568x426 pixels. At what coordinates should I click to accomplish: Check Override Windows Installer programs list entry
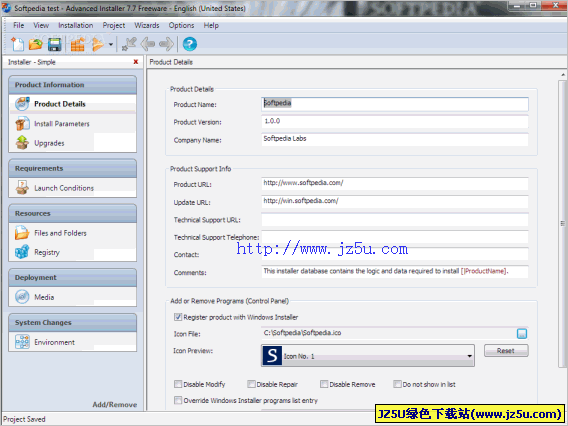178,400
